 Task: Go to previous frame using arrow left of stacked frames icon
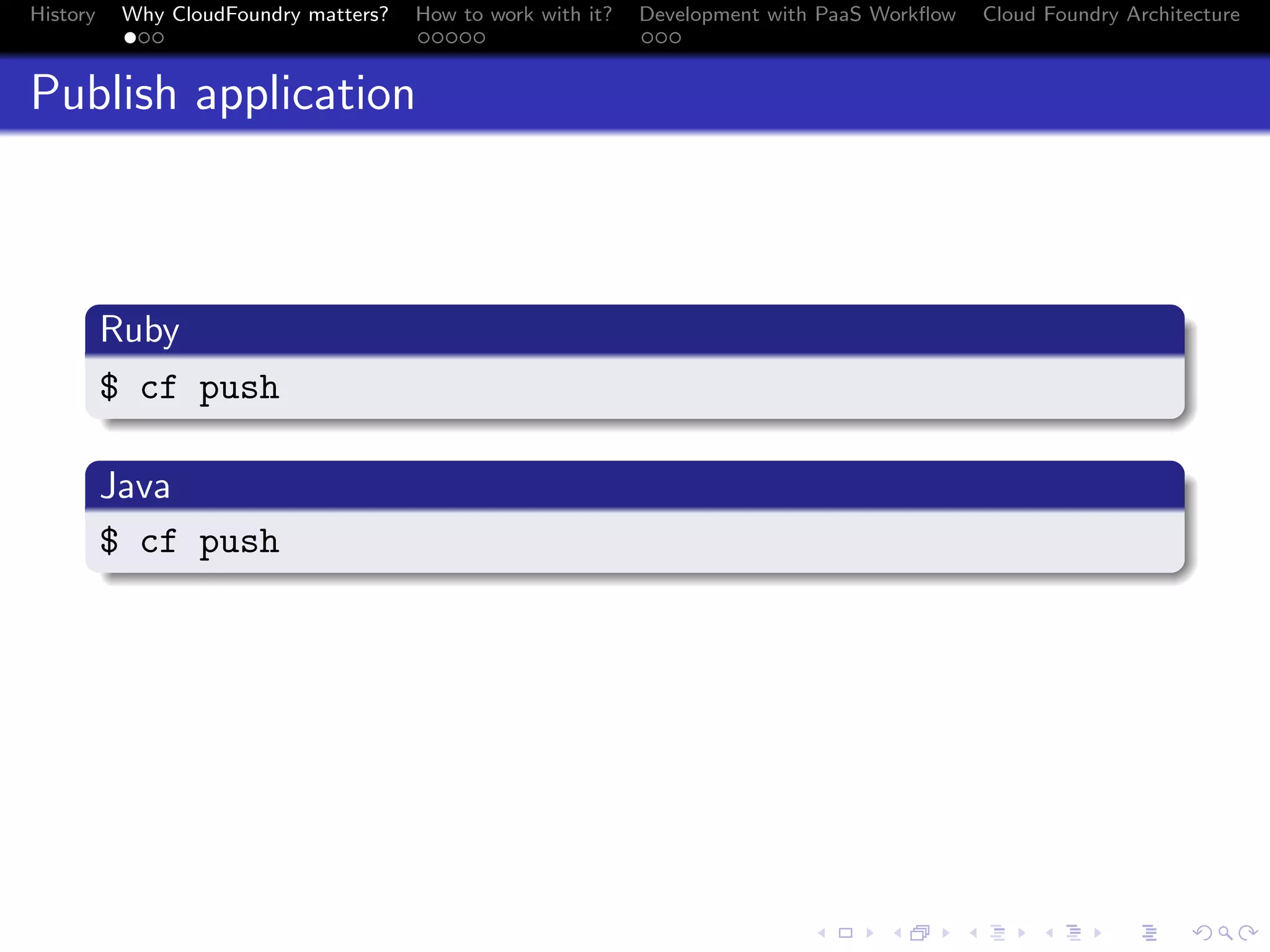[897, 933]
